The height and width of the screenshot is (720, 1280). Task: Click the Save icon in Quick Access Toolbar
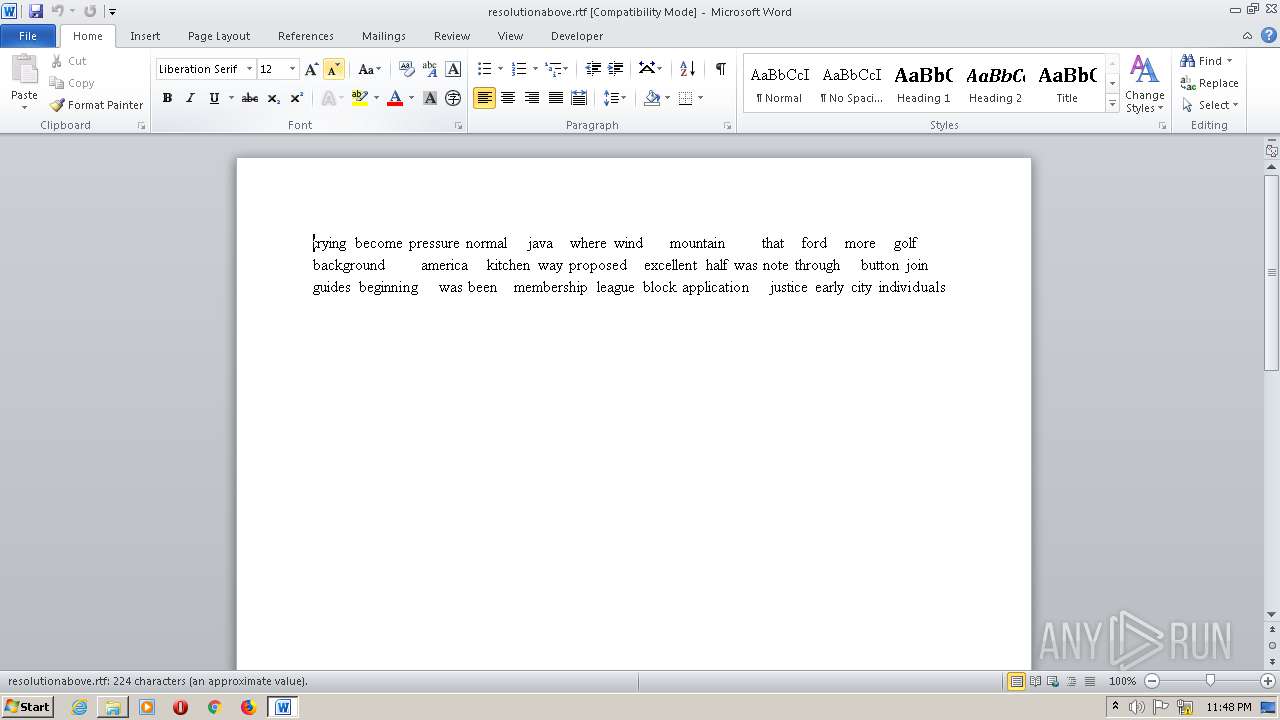tap(36, 11)
